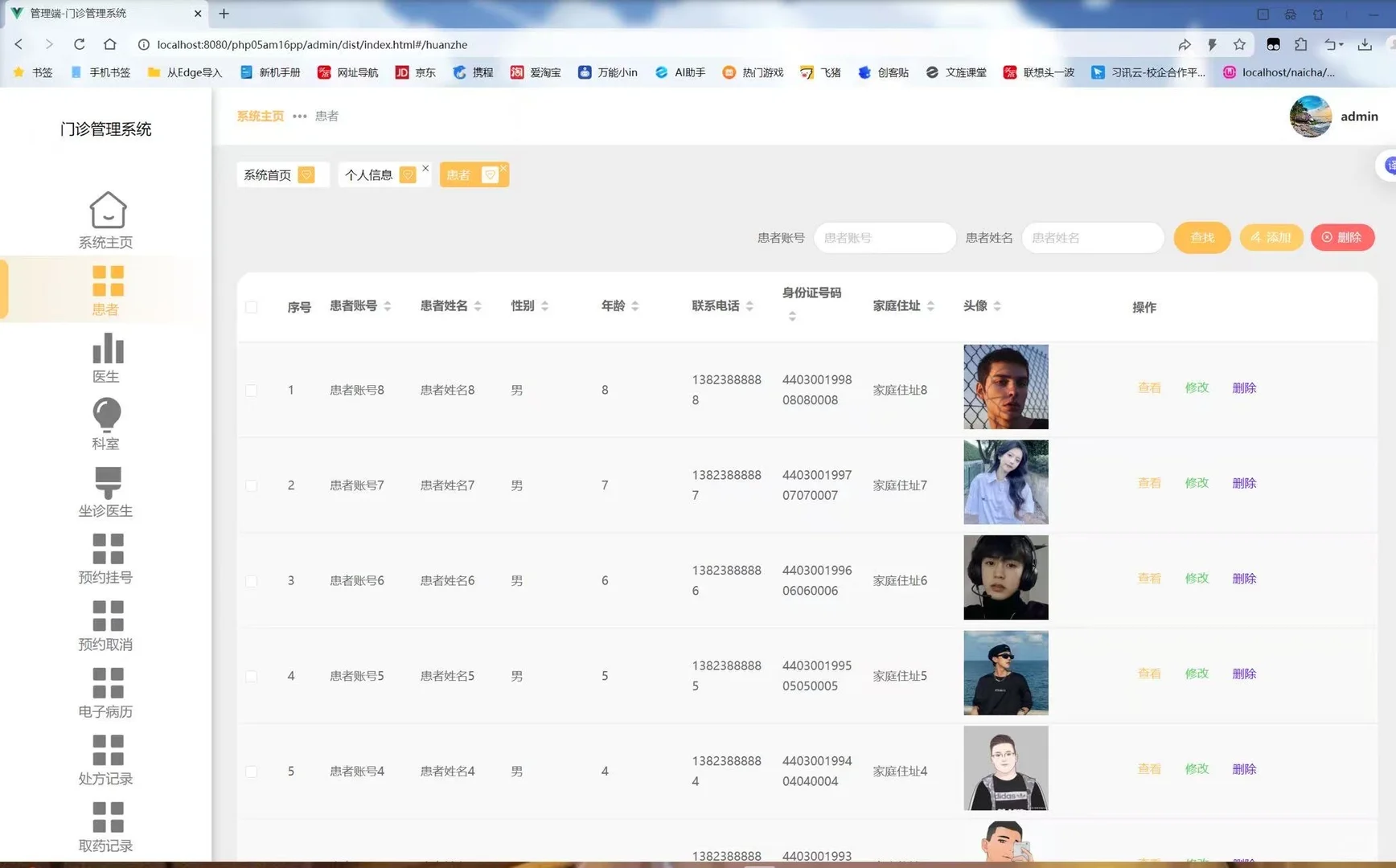Check the checkbox for row 1
Viewport: 1396px width, 868px height.
pos(251,390)
